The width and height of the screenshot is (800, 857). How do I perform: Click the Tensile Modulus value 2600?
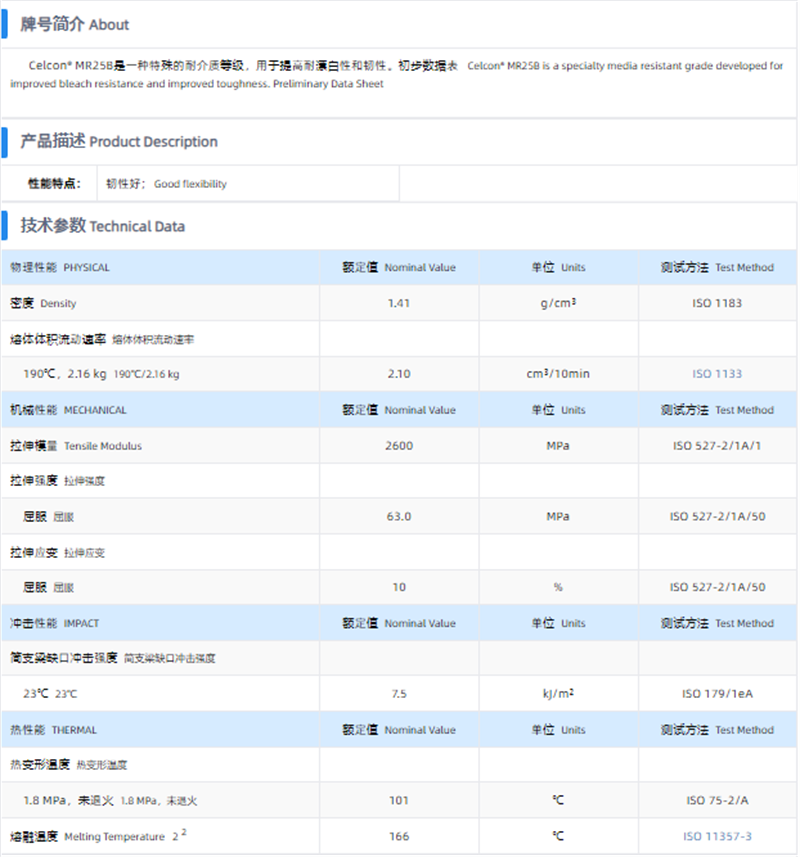coord(398,446)
